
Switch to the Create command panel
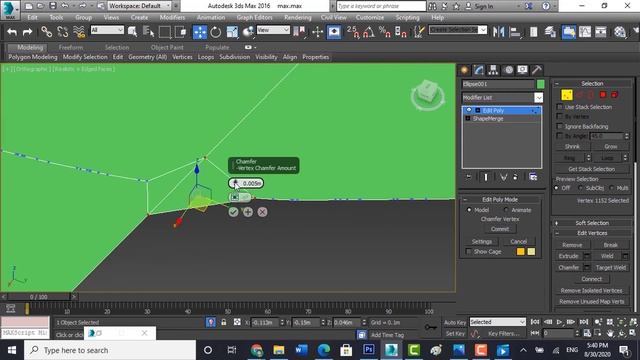[x=464, y=70]
